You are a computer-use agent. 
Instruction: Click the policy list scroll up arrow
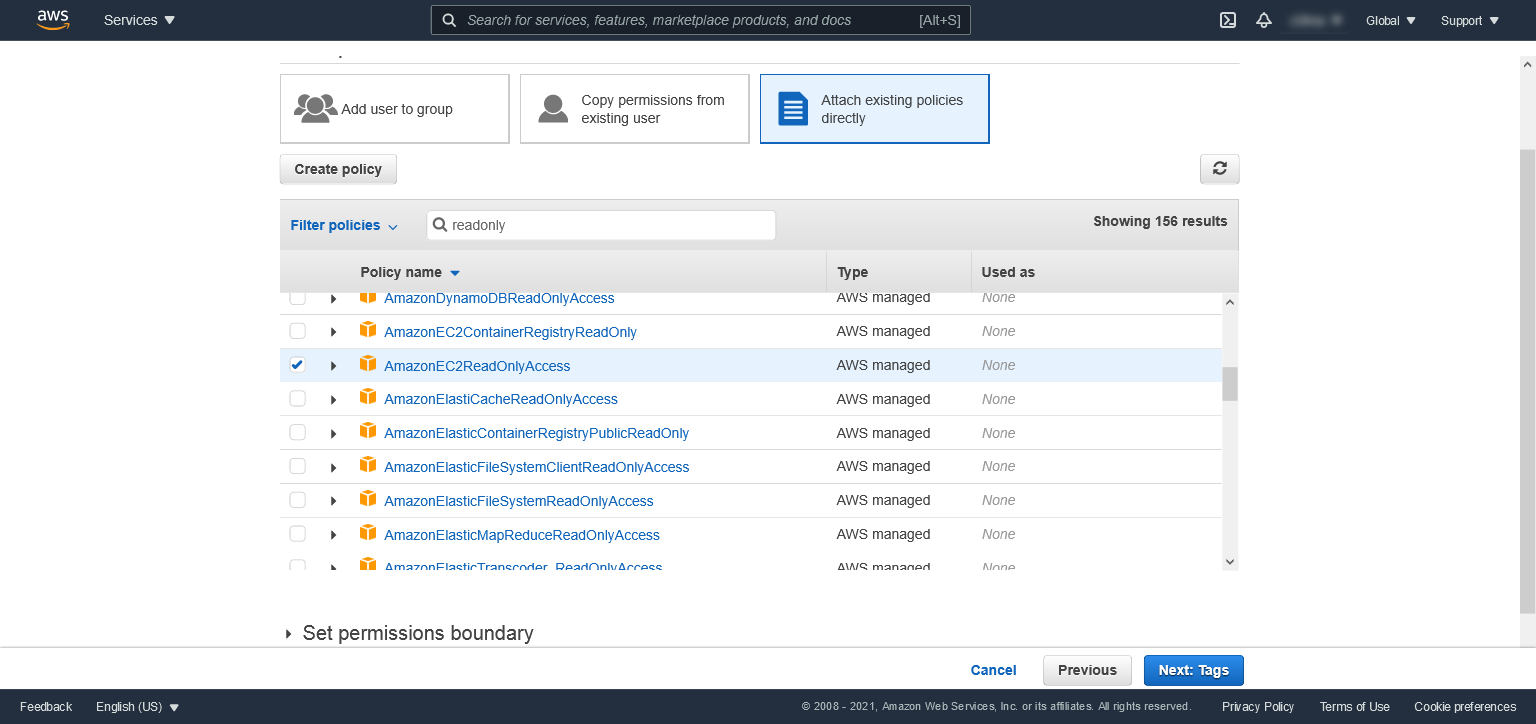(1230, 302)
